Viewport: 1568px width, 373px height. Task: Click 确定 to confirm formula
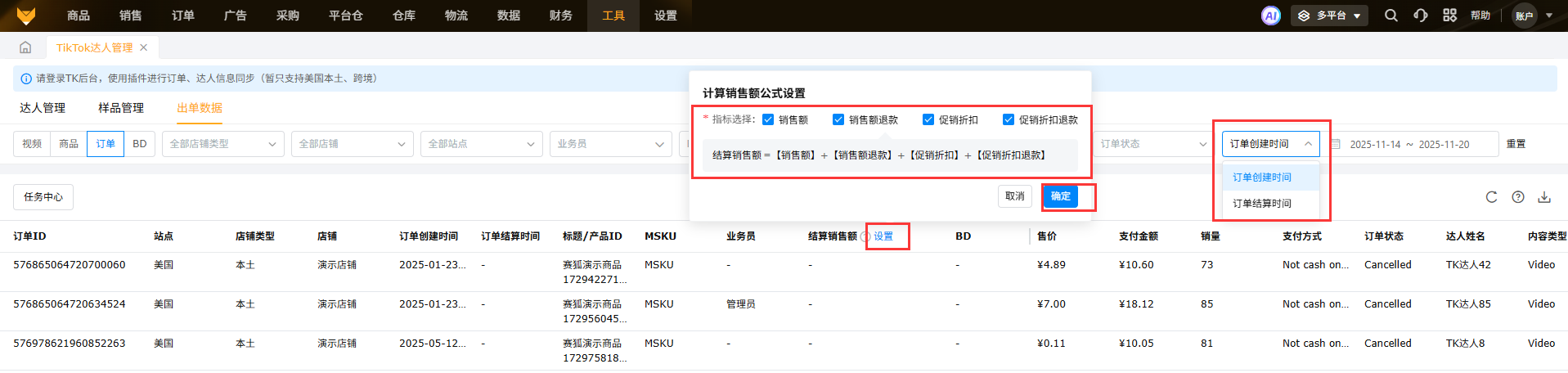[x=1061, y=196]
